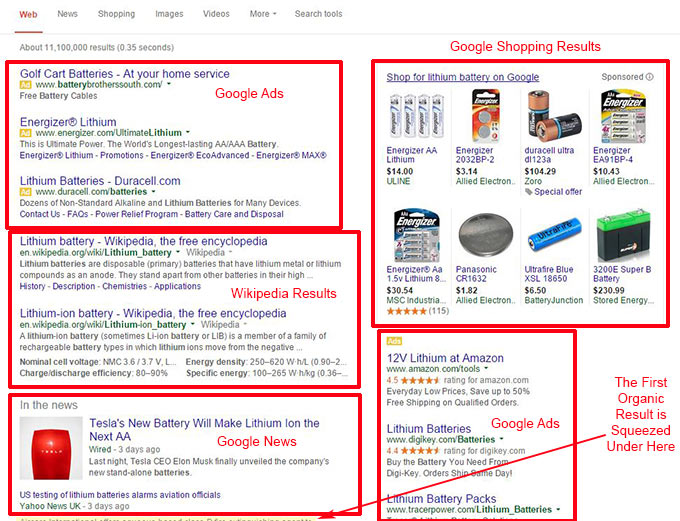The height and width of the screenshot is (521, 680).
Task: Open Lithium-ion battery Wikipedia result
Action: pyautogui.click(x=153, y=313)
